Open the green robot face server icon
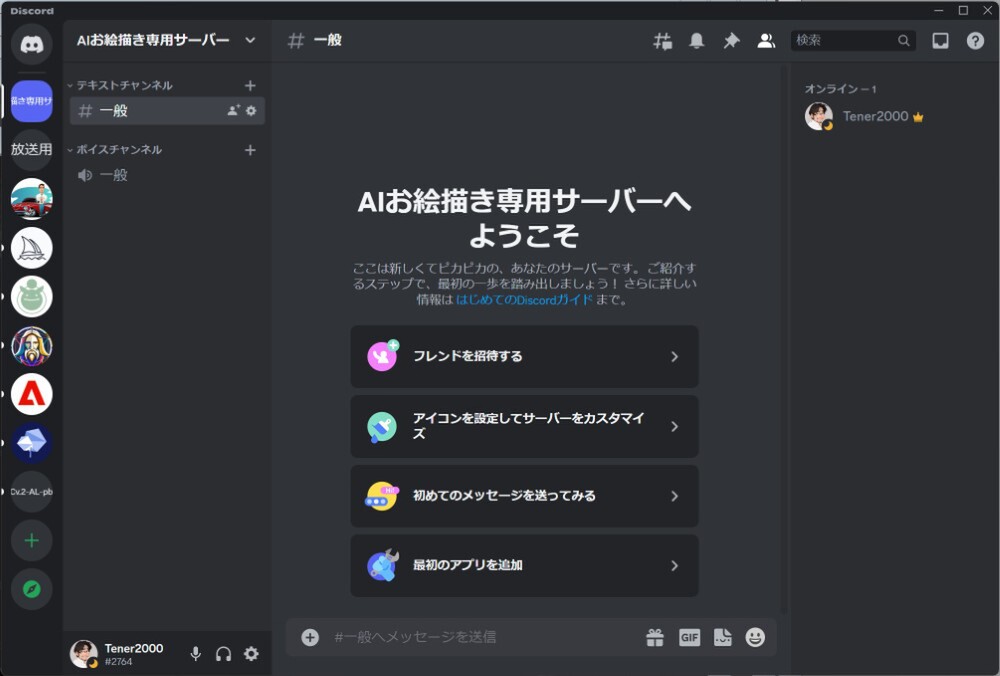 [x=31, y=297]
